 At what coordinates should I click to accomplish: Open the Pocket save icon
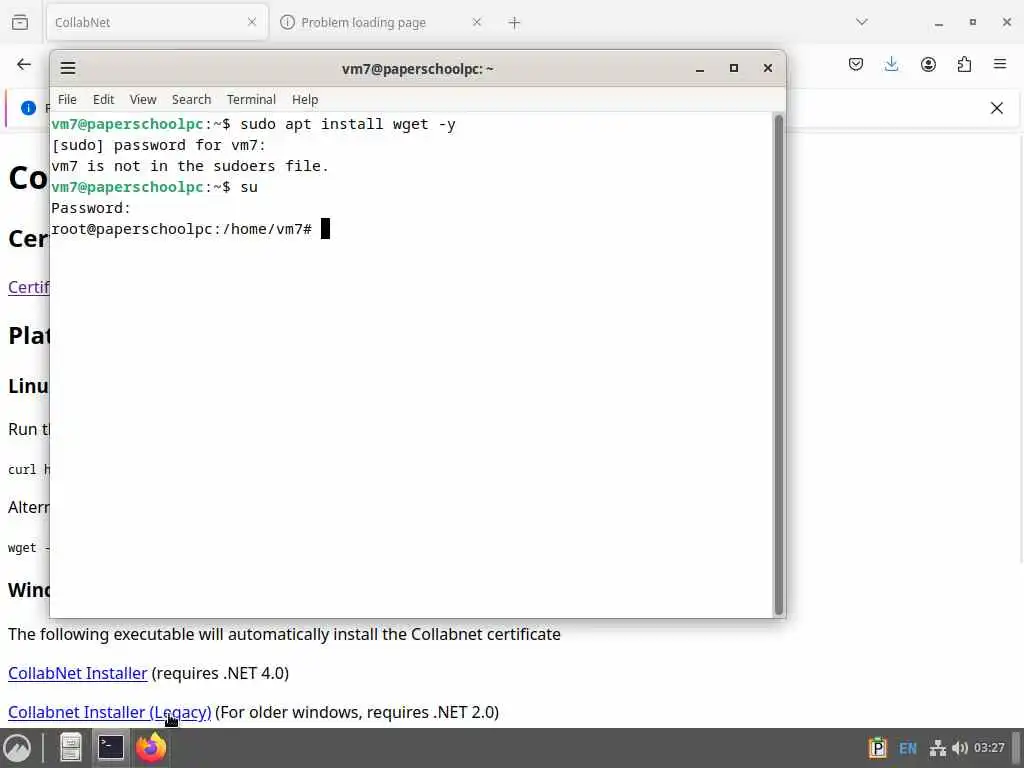(856, 64)
